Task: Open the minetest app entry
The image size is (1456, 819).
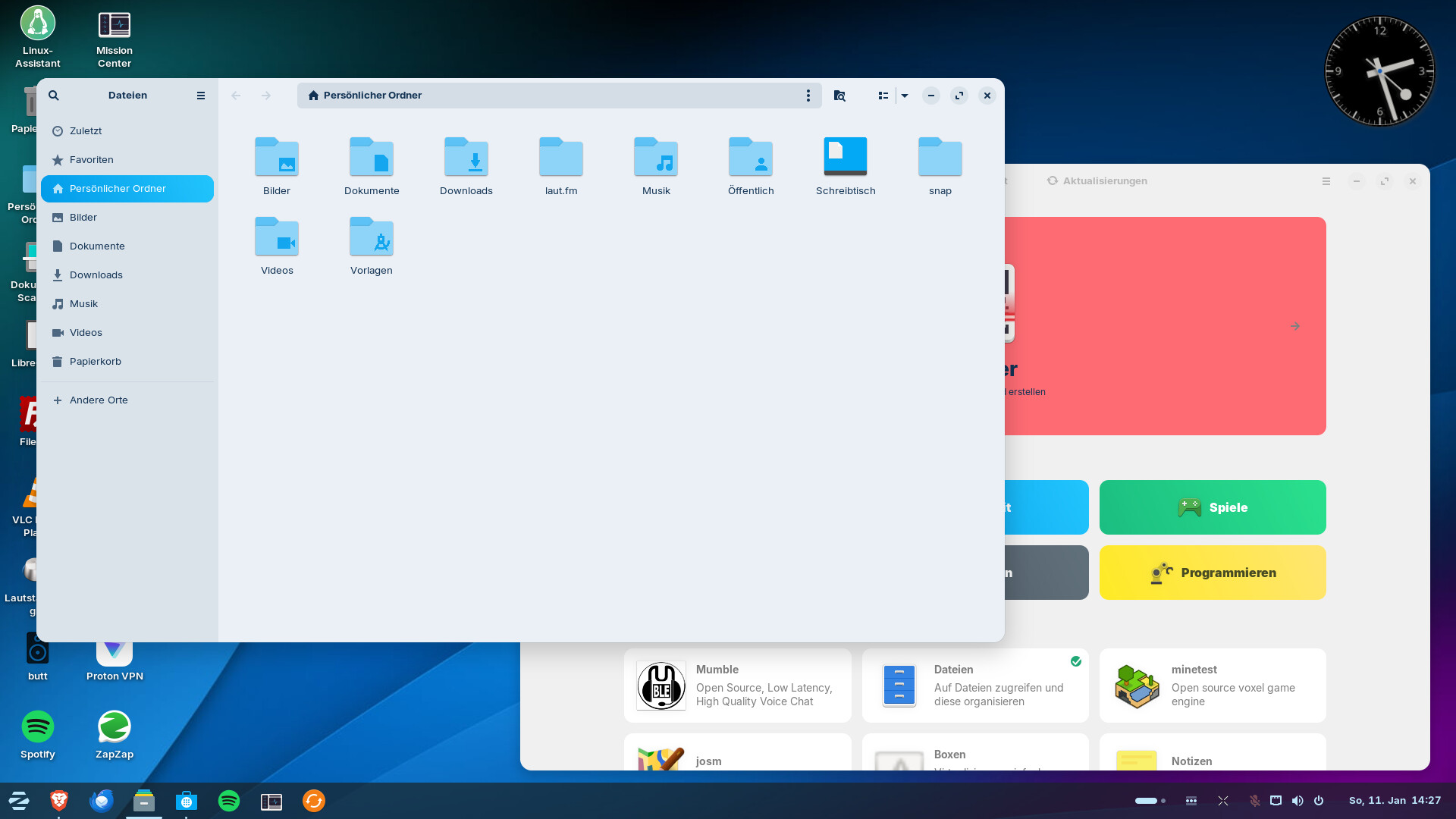Action: coord(1213,686)
